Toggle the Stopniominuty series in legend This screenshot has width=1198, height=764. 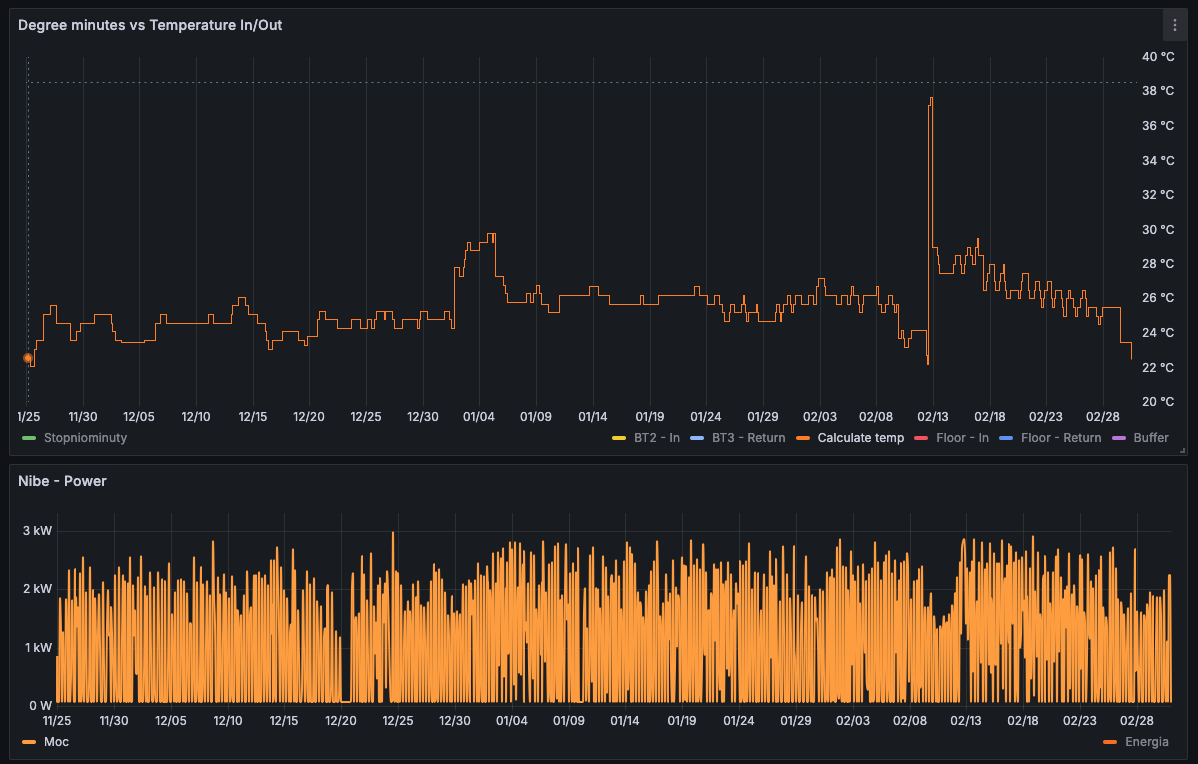[x=85, y=438]
